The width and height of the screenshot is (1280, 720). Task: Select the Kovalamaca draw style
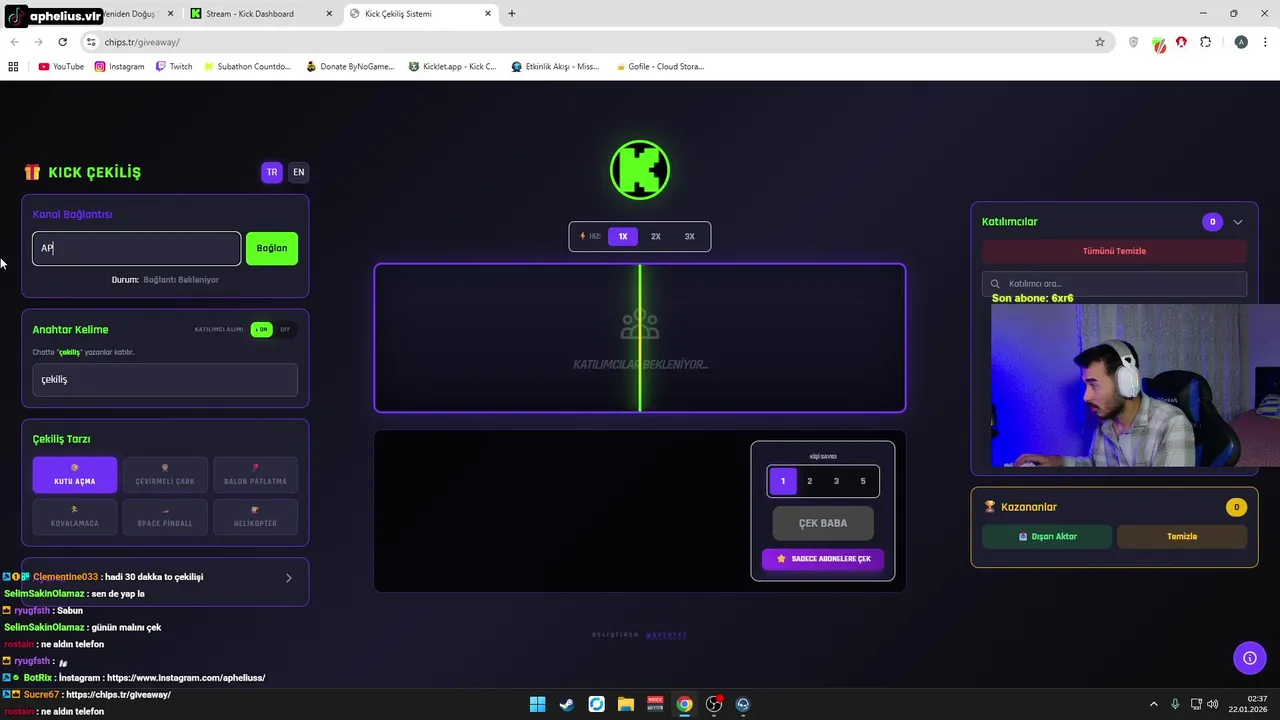[75, 516]
